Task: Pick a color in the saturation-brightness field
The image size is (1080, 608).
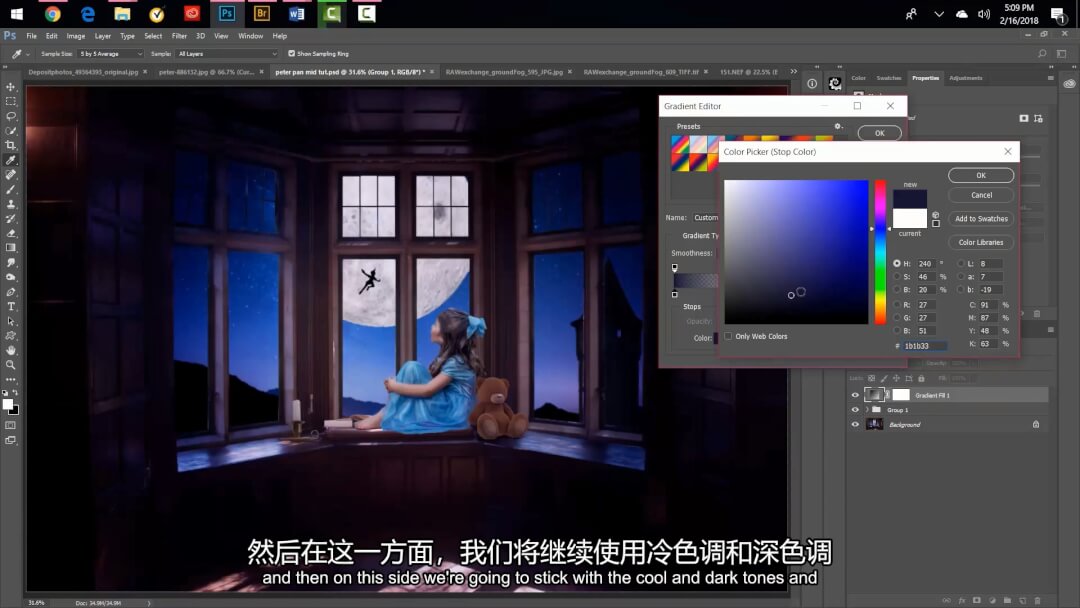Action: click(x=796, y=252)
